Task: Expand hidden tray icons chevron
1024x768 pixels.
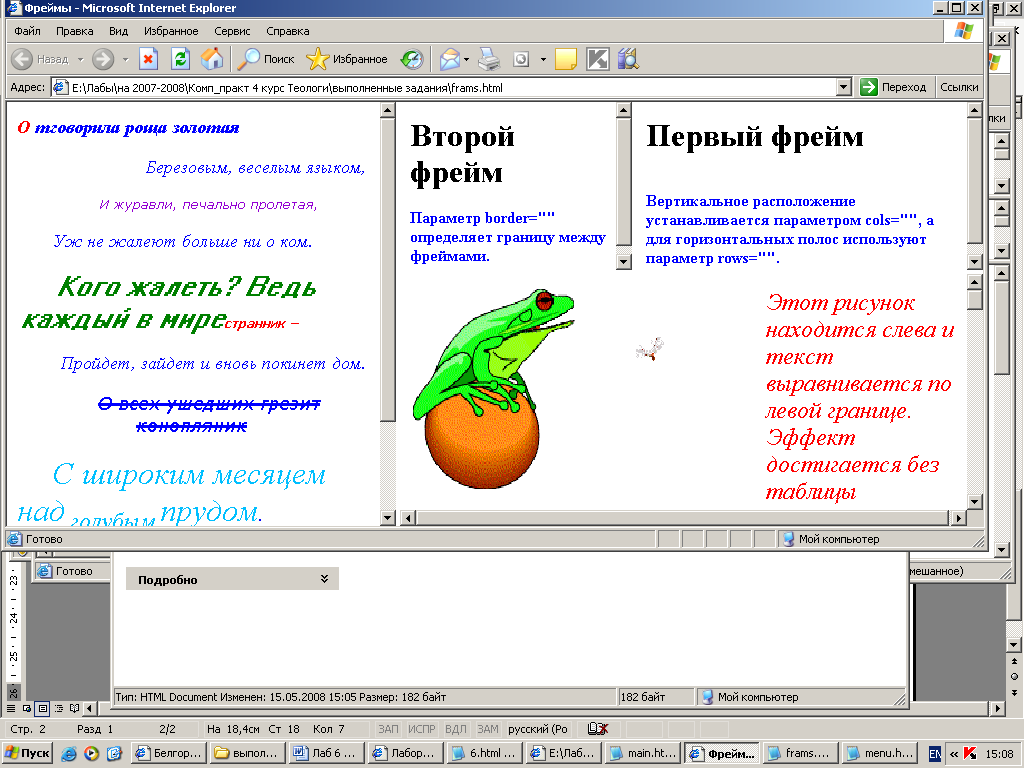Action: [953, 754]
